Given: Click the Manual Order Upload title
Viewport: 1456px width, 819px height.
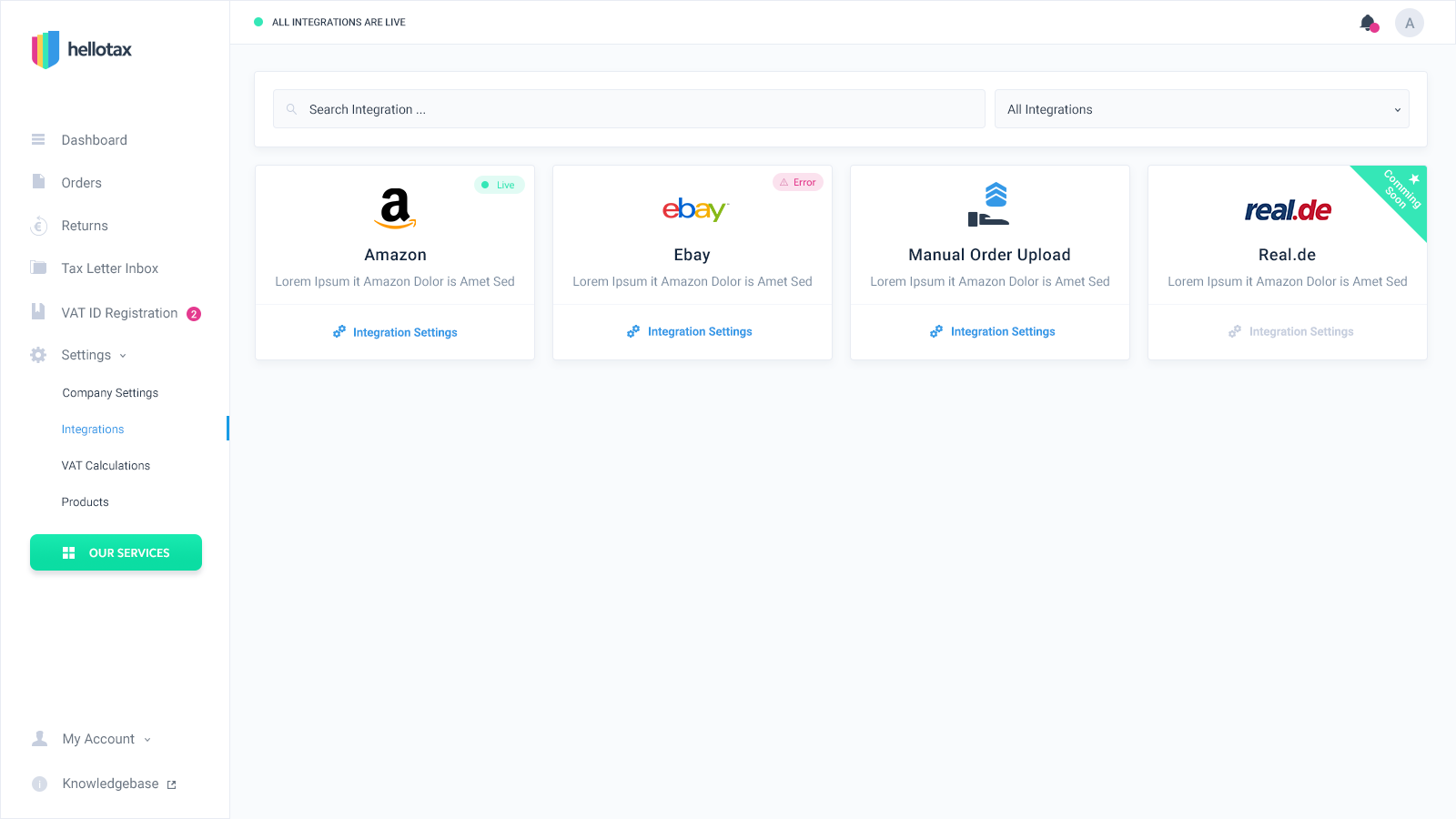Looking at the screenshot, I should coord(989,255).
